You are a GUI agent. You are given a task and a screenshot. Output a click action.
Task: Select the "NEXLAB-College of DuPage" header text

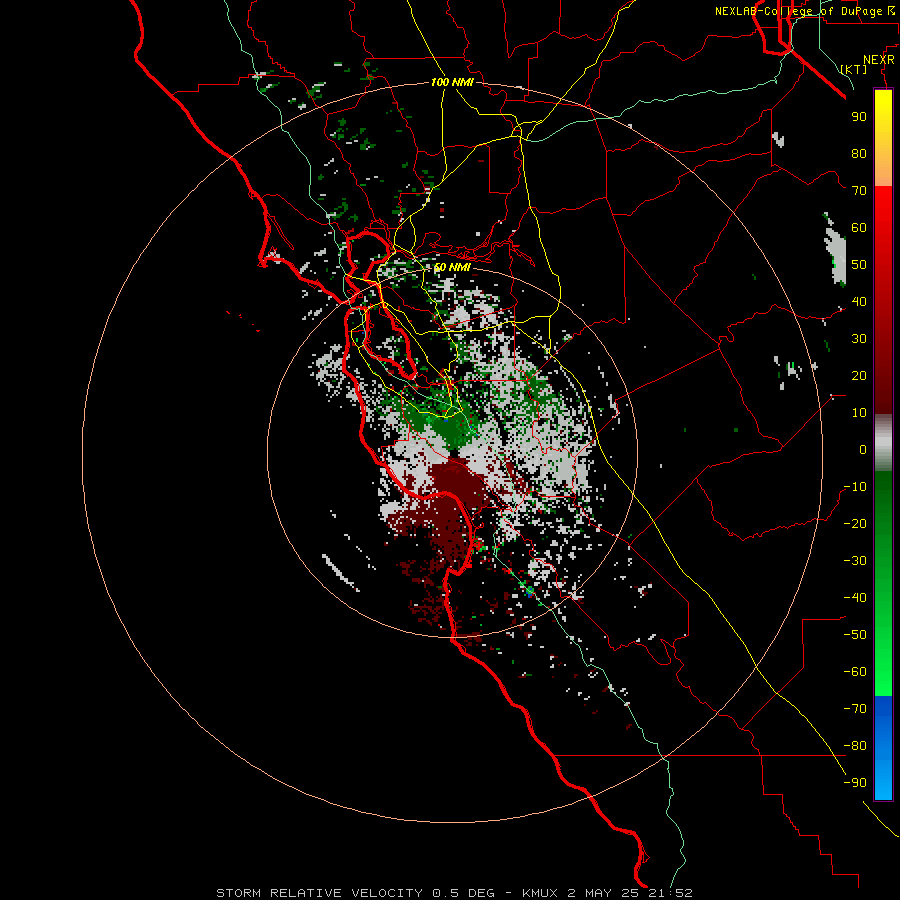(x=798, y=11)
